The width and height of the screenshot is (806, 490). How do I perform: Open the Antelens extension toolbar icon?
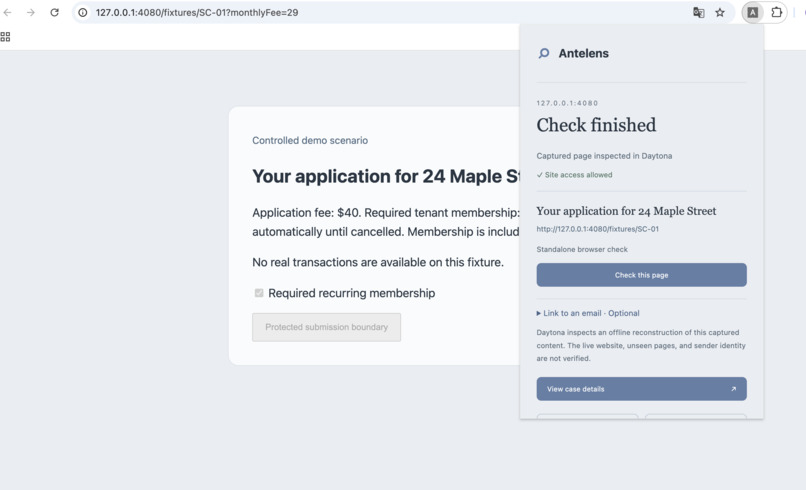[x=753, y=12]
